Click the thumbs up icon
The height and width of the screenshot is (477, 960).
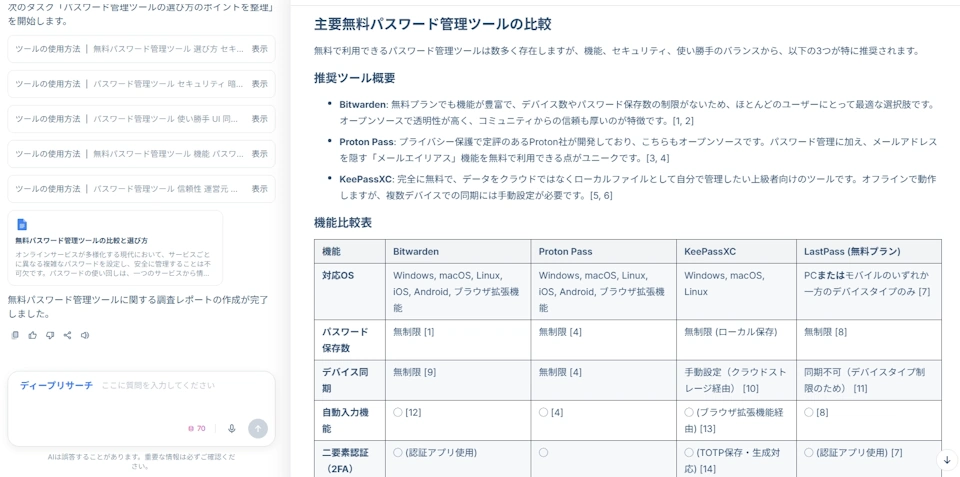pos(32,336)
